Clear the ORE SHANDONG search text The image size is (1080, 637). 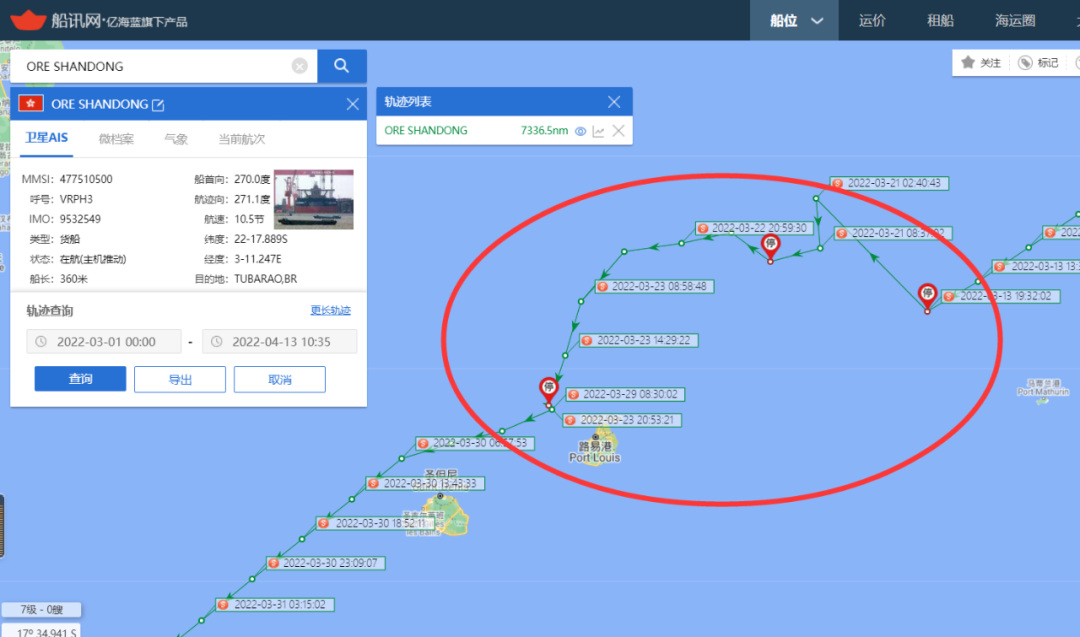(x=300, y=66)
